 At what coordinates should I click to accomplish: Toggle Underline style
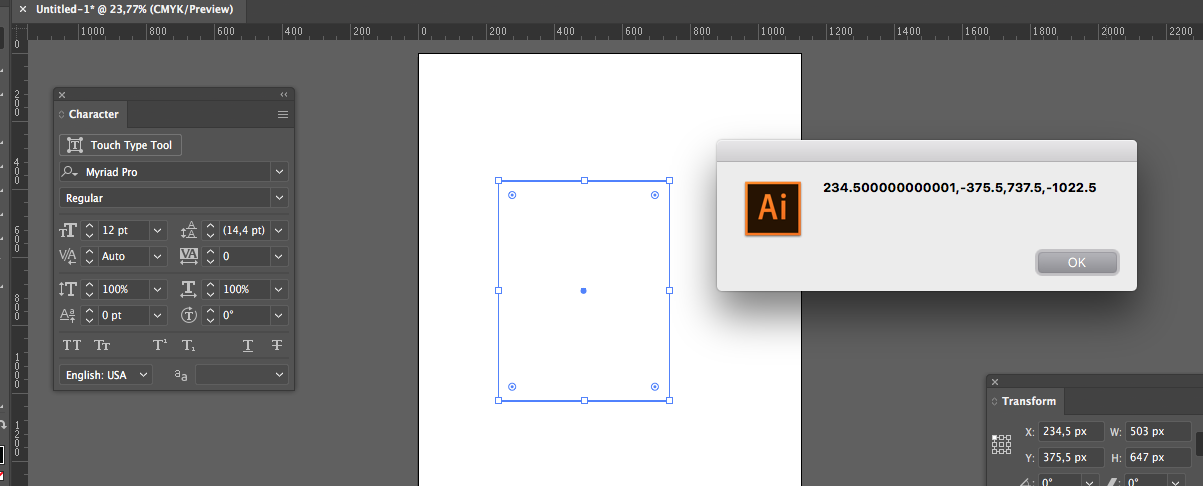[x=248, y=345]
